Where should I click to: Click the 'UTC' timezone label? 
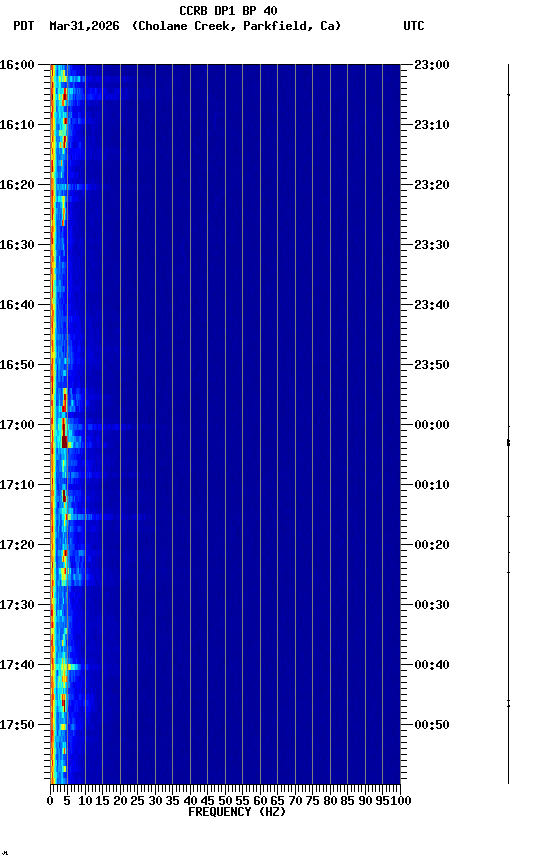[414, 26]
